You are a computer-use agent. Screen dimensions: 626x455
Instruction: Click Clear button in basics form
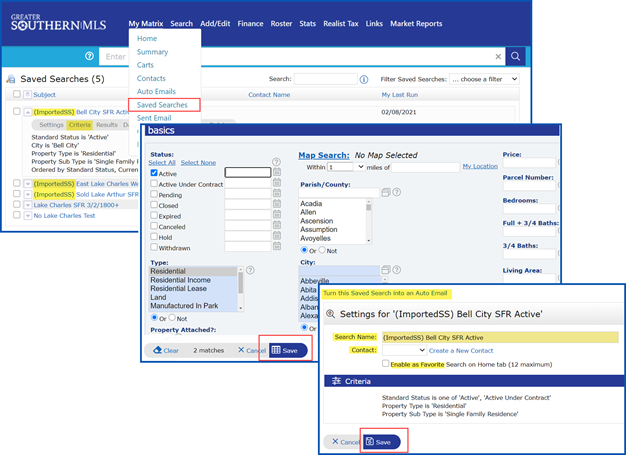click(166, 350)
